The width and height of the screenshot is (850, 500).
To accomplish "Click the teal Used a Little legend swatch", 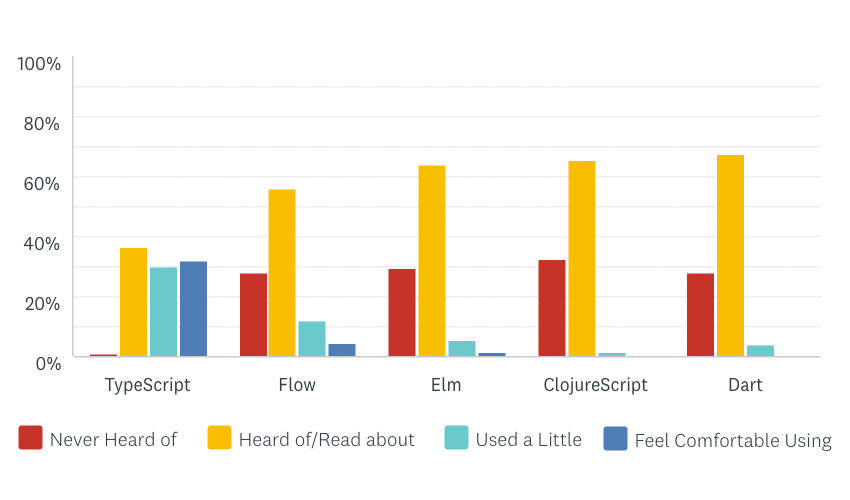I will (456, 438).
